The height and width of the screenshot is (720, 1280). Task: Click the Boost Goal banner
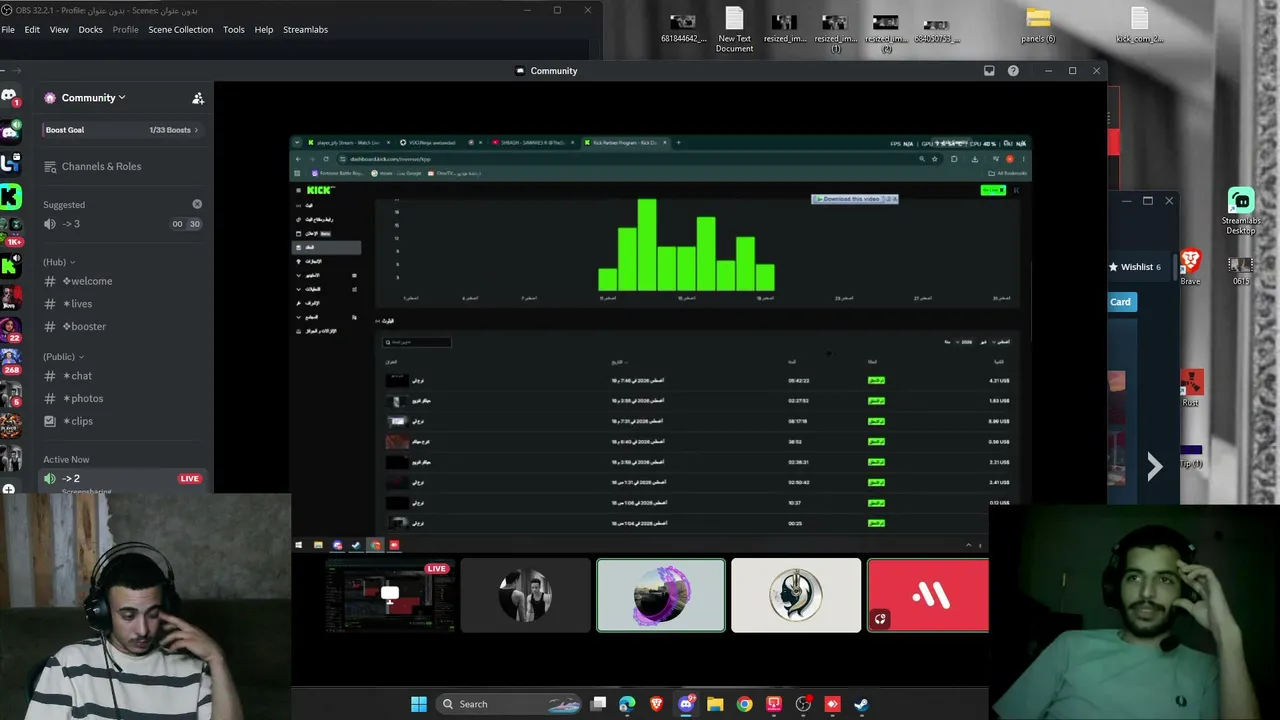pos(122,130)
